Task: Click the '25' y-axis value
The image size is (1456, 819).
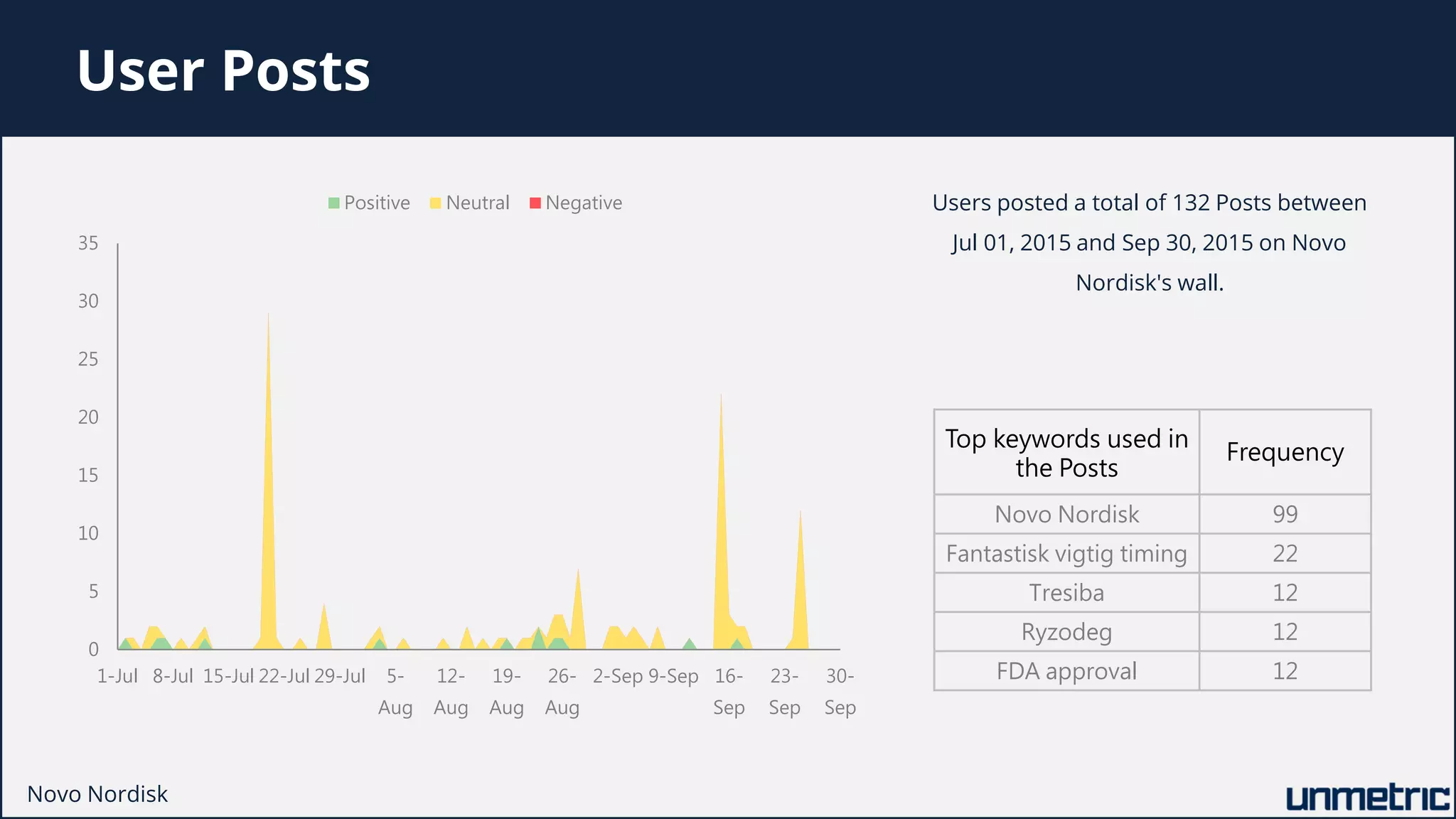Action: [x=88, y=359]
